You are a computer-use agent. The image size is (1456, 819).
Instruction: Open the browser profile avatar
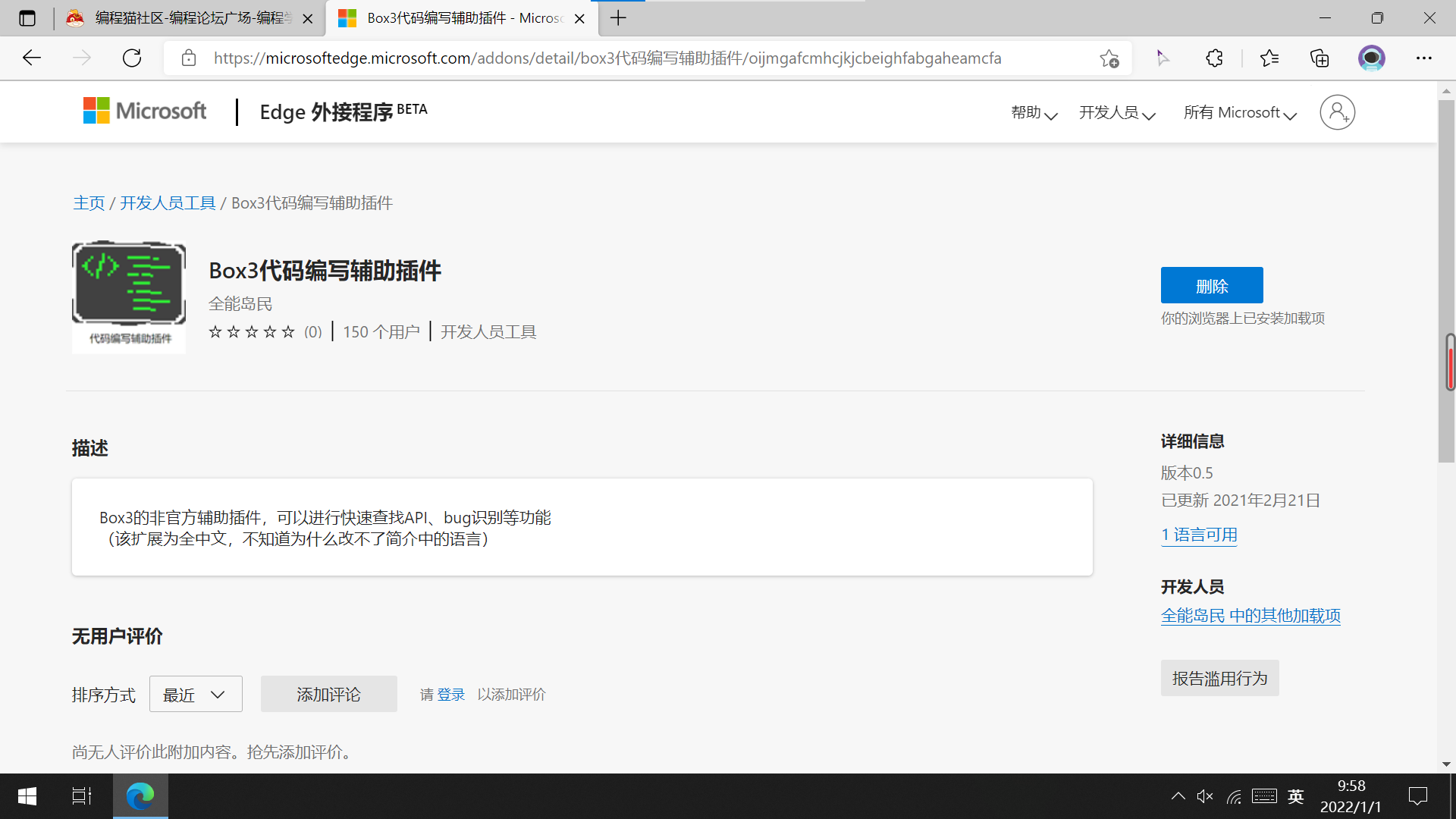(x=1371, y=58)
